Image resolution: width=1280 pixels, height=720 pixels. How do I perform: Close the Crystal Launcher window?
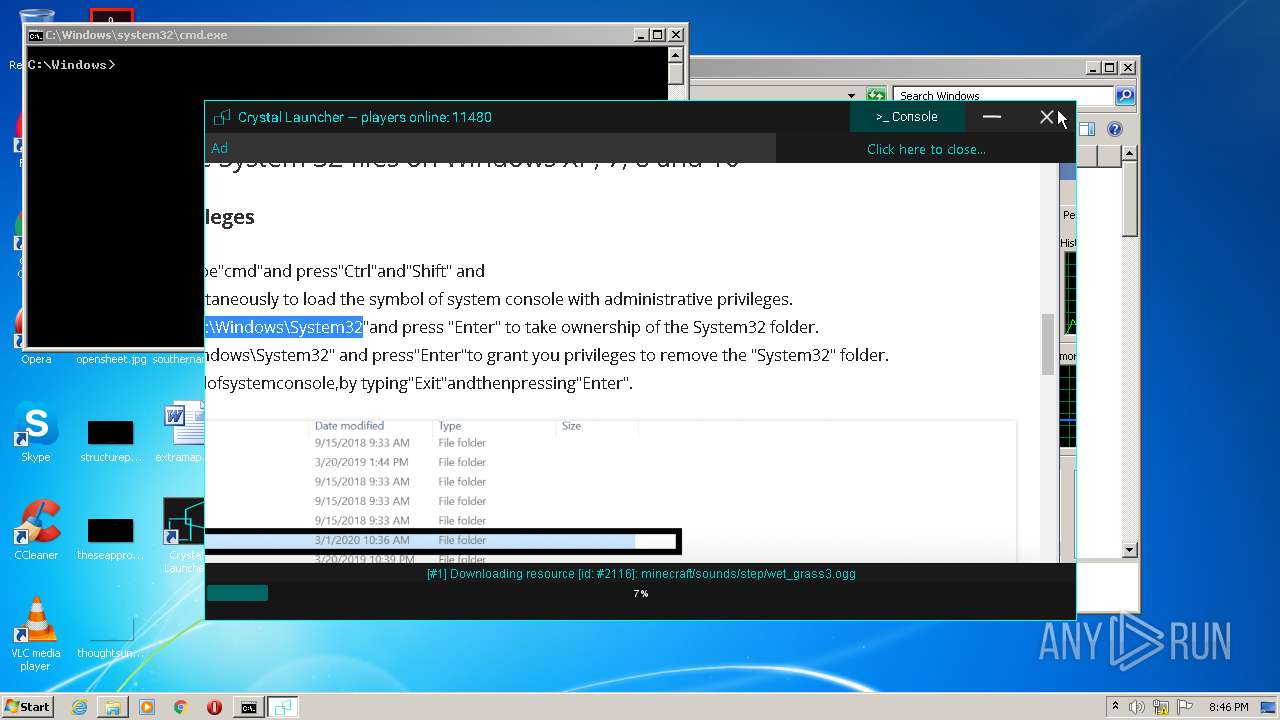tap(1046, 117)
